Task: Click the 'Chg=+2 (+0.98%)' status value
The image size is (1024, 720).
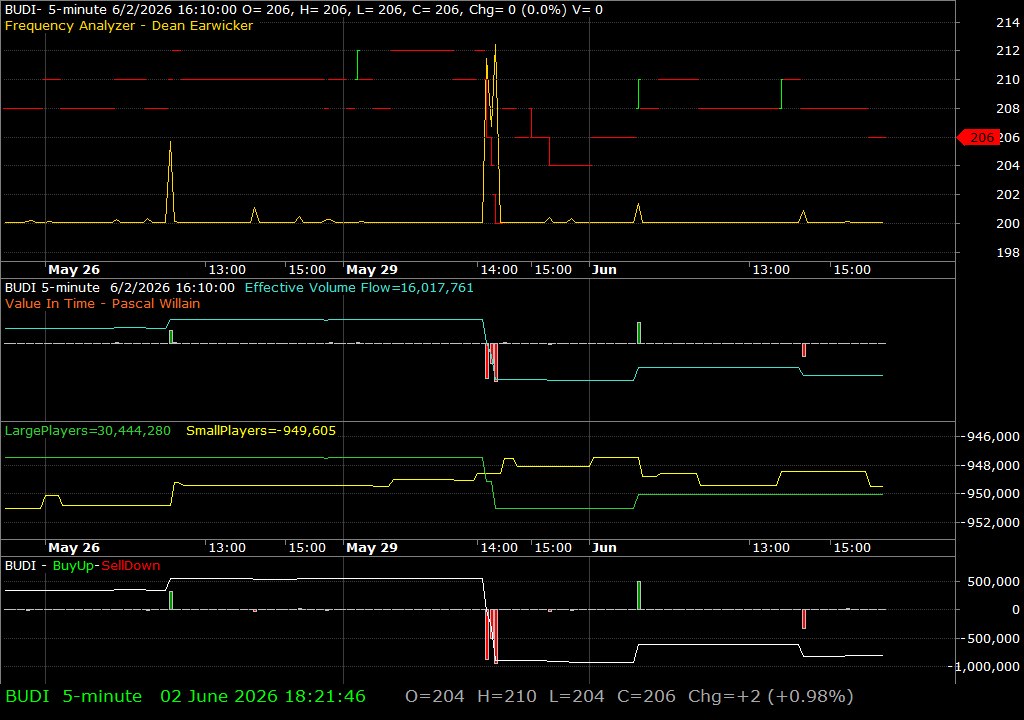Action: 771,696
